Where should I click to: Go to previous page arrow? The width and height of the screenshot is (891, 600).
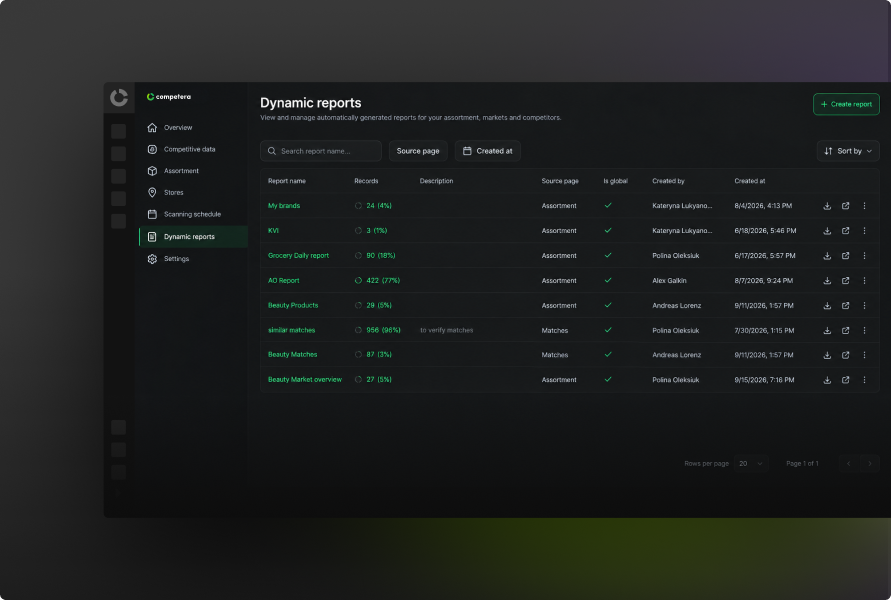pos(848,464)
